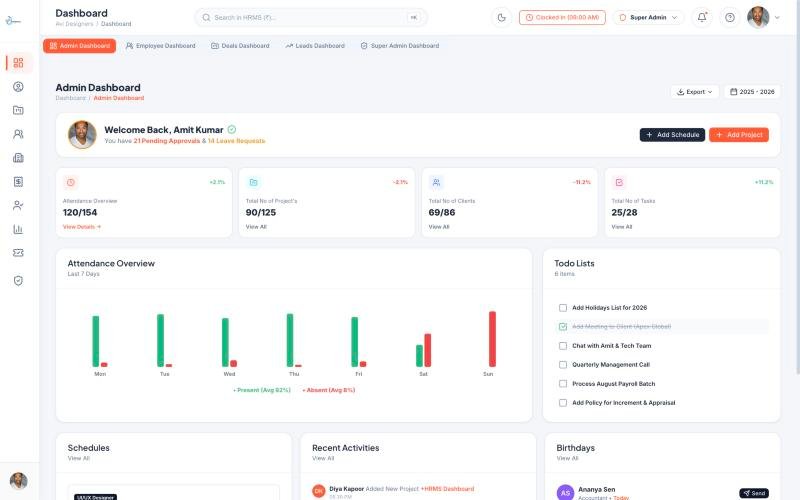The height and width of the screenshot is (500, 800).
Task: Click the Add Project button
Action: coord(739,135)
